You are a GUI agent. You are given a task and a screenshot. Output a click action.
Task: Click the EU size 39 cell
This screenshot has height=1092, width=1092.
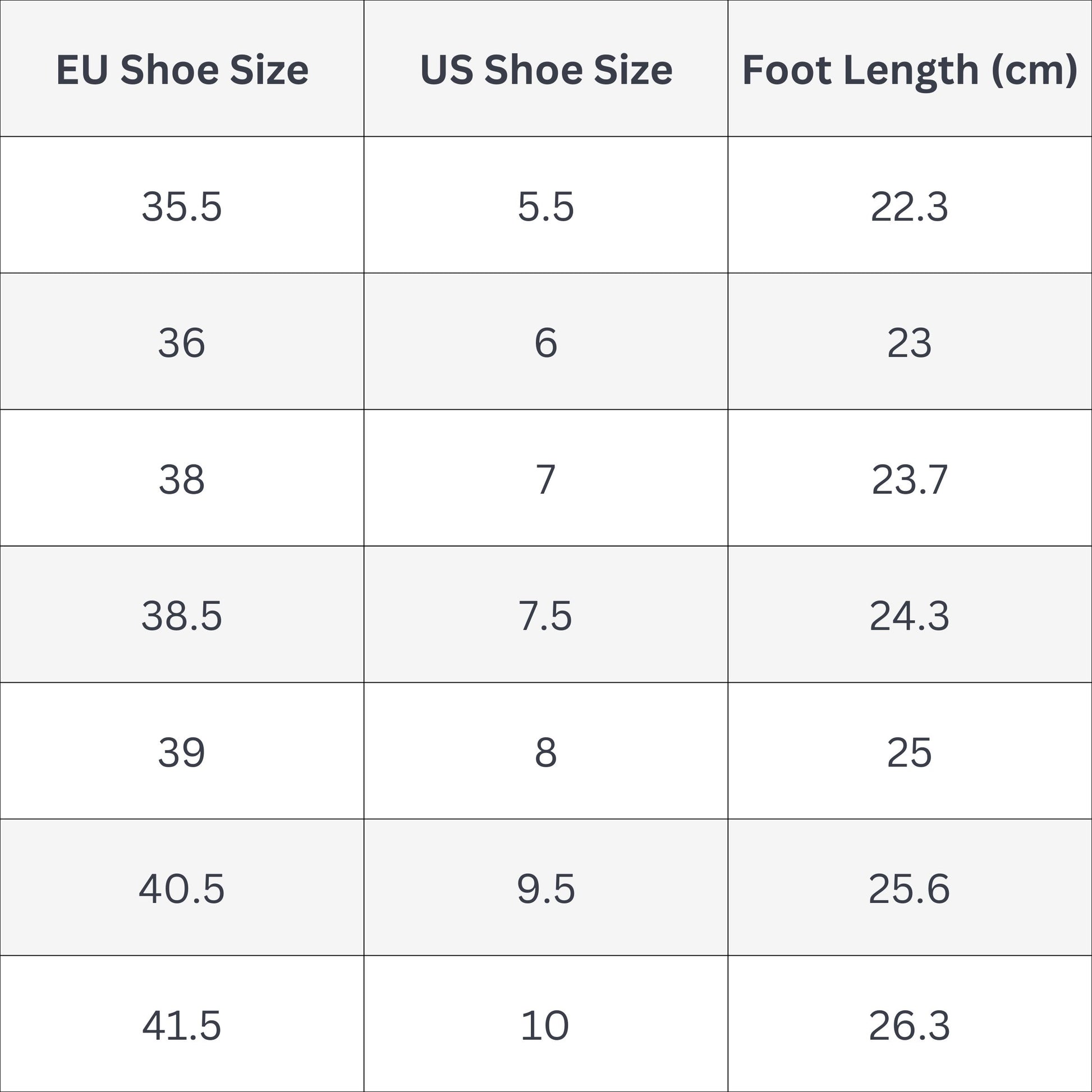tap(182, 753)
